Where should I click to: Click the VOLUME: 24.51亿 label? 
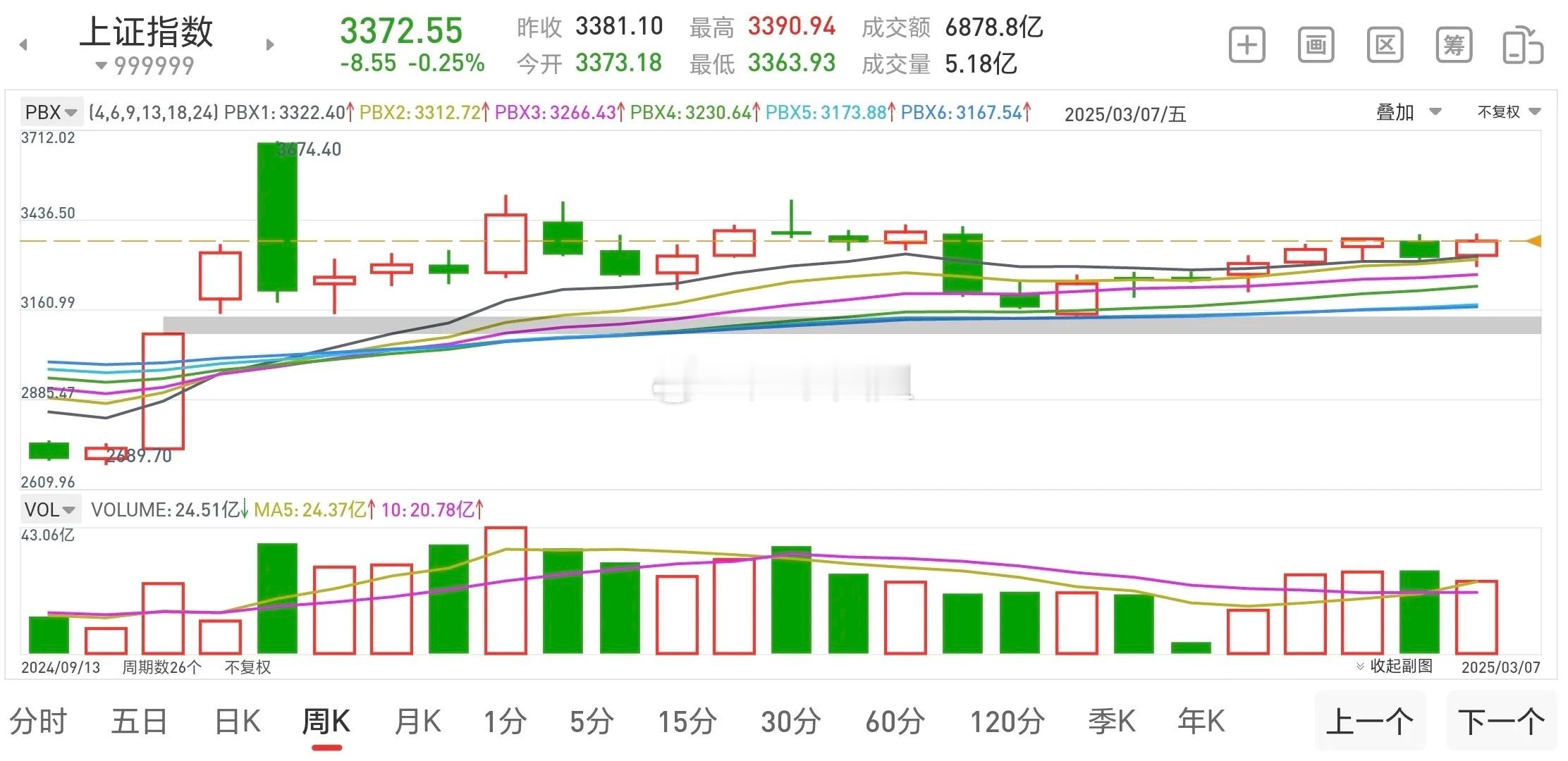point(170,509)
